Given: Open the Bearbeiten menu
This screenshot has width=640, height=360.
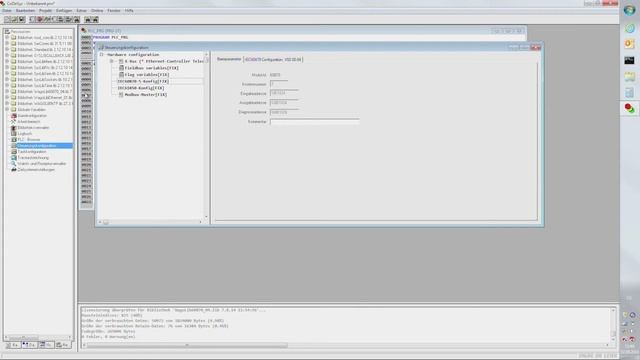Looking at the screenshot, I should point(25,11).
